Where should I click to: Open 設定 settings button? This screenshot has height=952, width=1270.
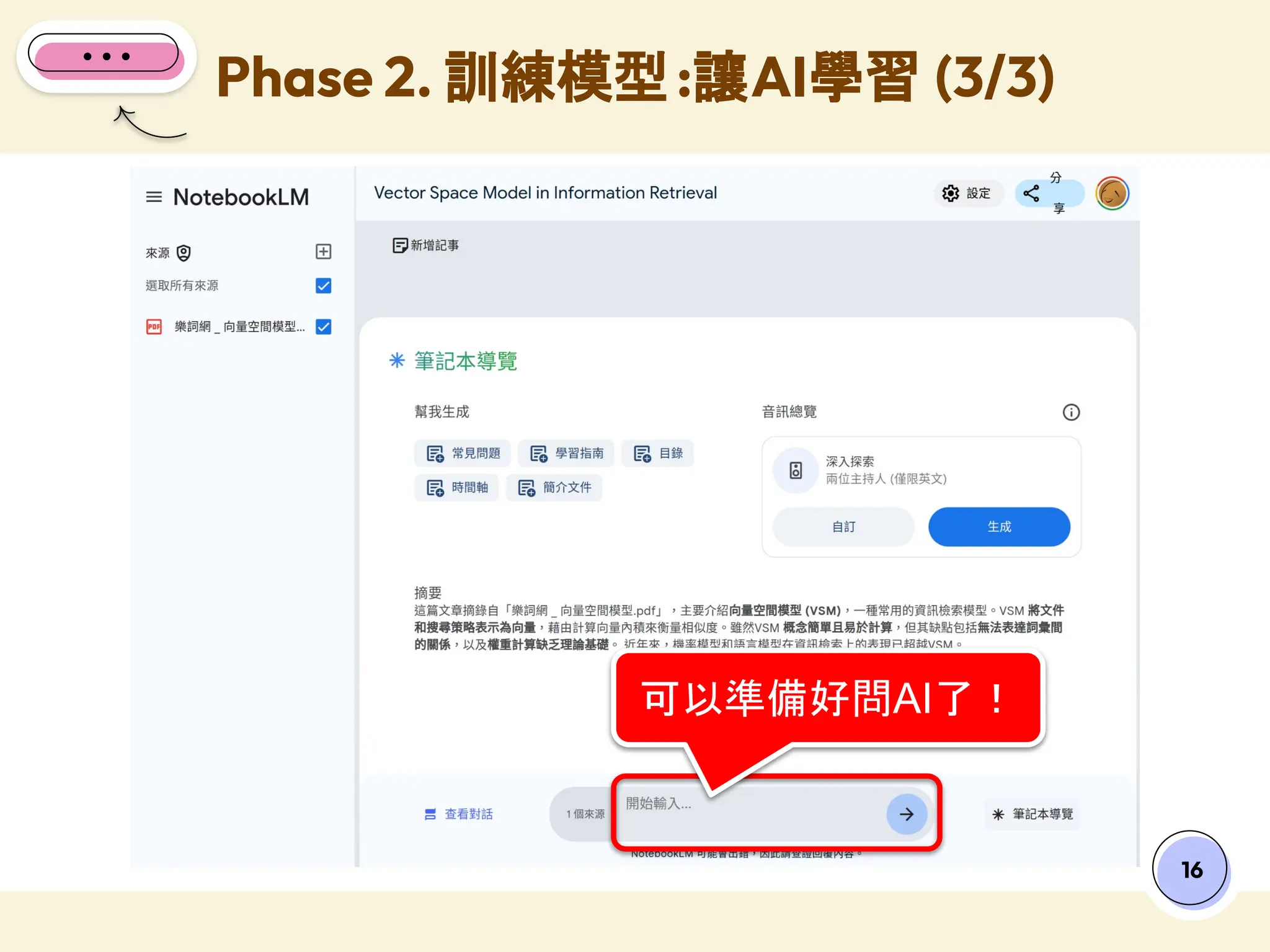point(967,193)
